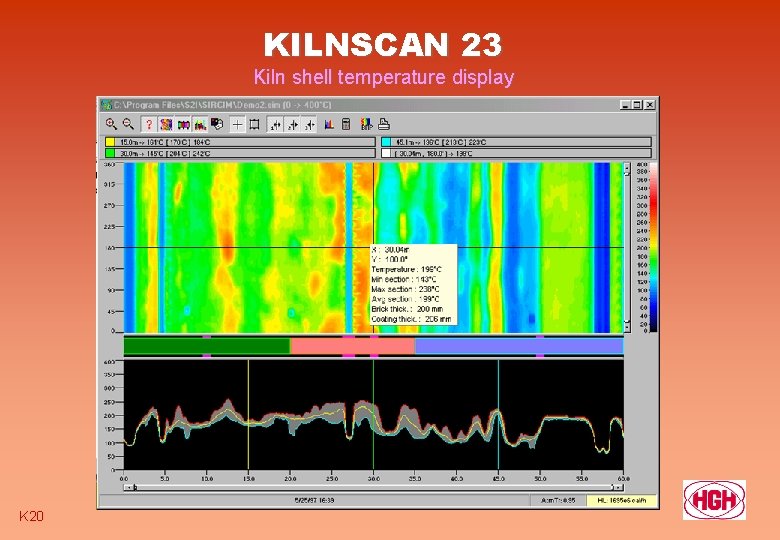Click the down arrow of thermal map scrollbar
The width and height of the screenshot is (780, 540).
pos(627,329)
